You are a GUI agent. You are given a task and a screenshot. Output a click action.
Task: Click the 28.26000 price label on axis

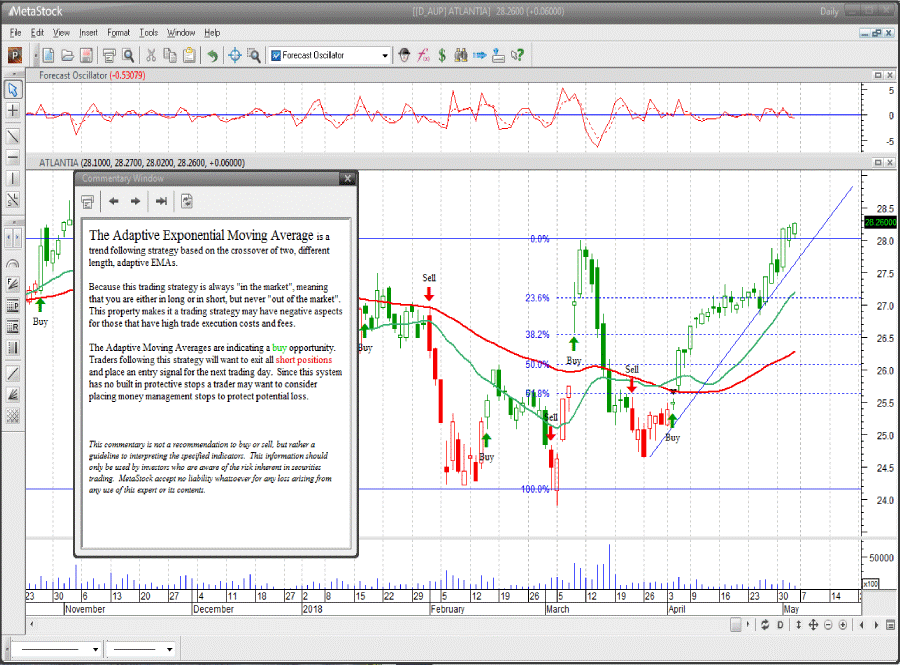880,222
